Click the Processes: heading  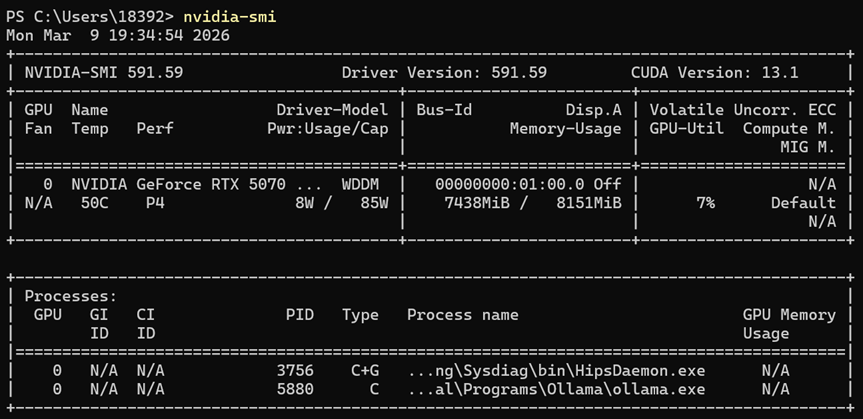coord(72,296)
